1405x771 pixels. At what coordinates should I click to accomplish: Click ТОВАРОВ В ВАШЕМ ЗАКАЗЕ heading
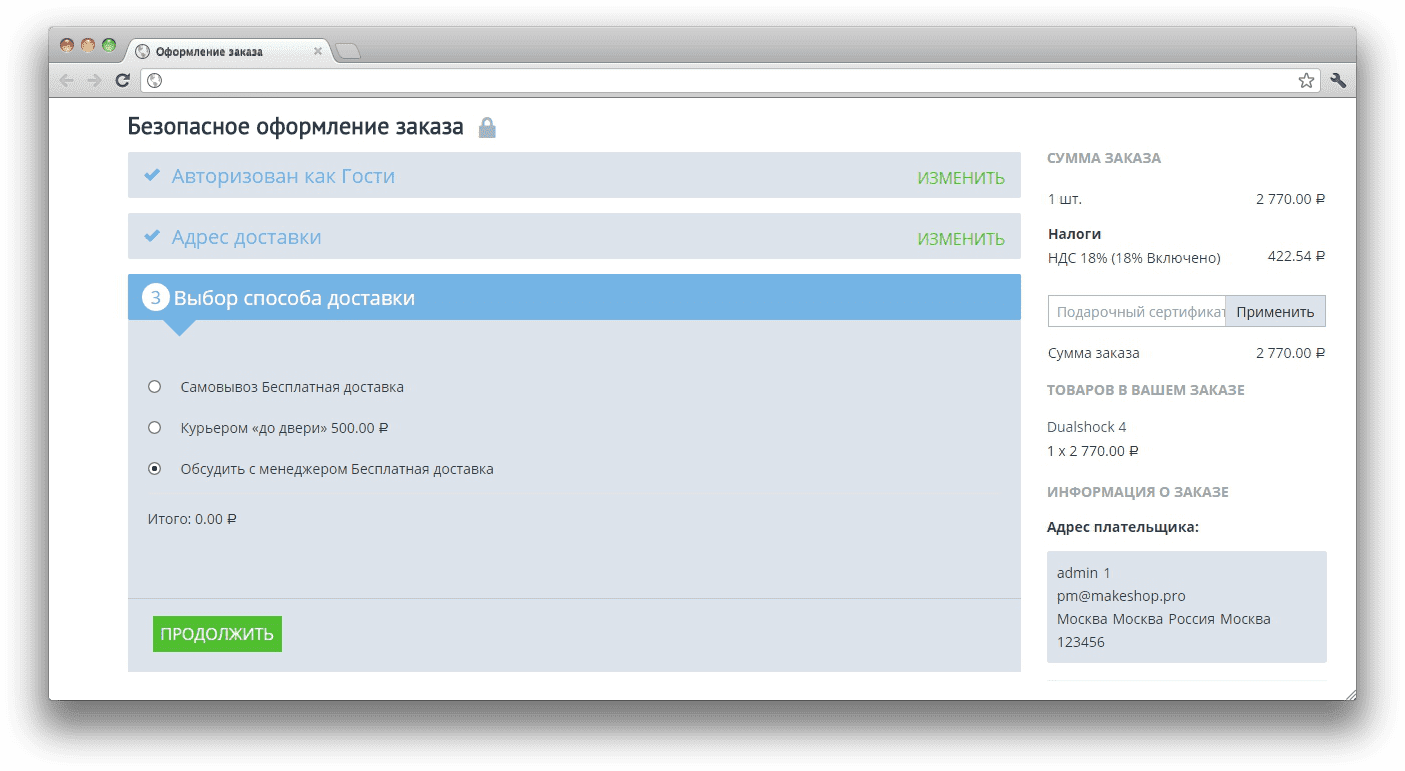1146,390
